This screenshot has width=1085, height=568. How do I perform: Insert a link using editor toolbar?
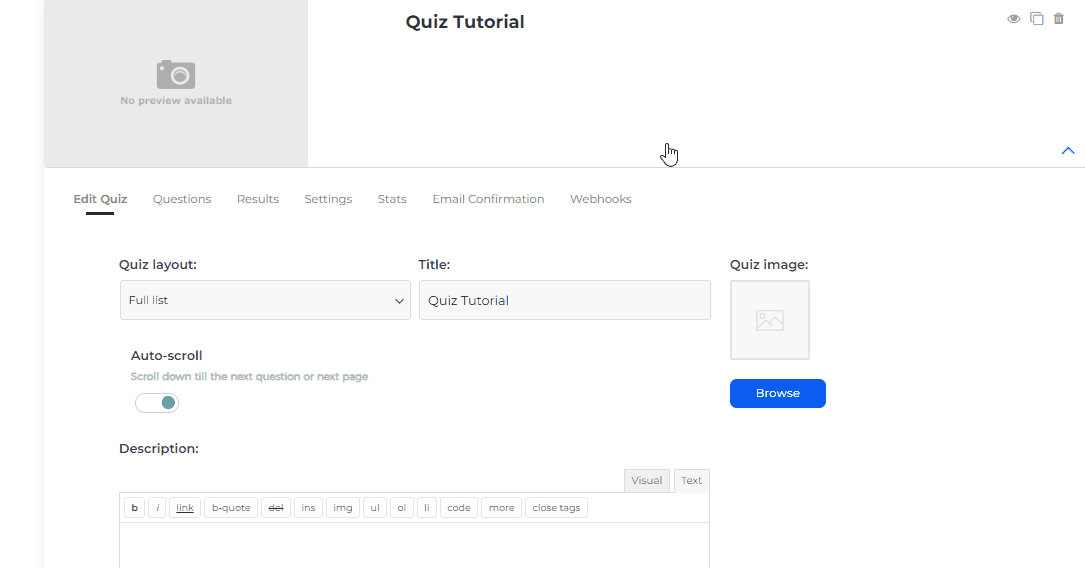(185, 508)
